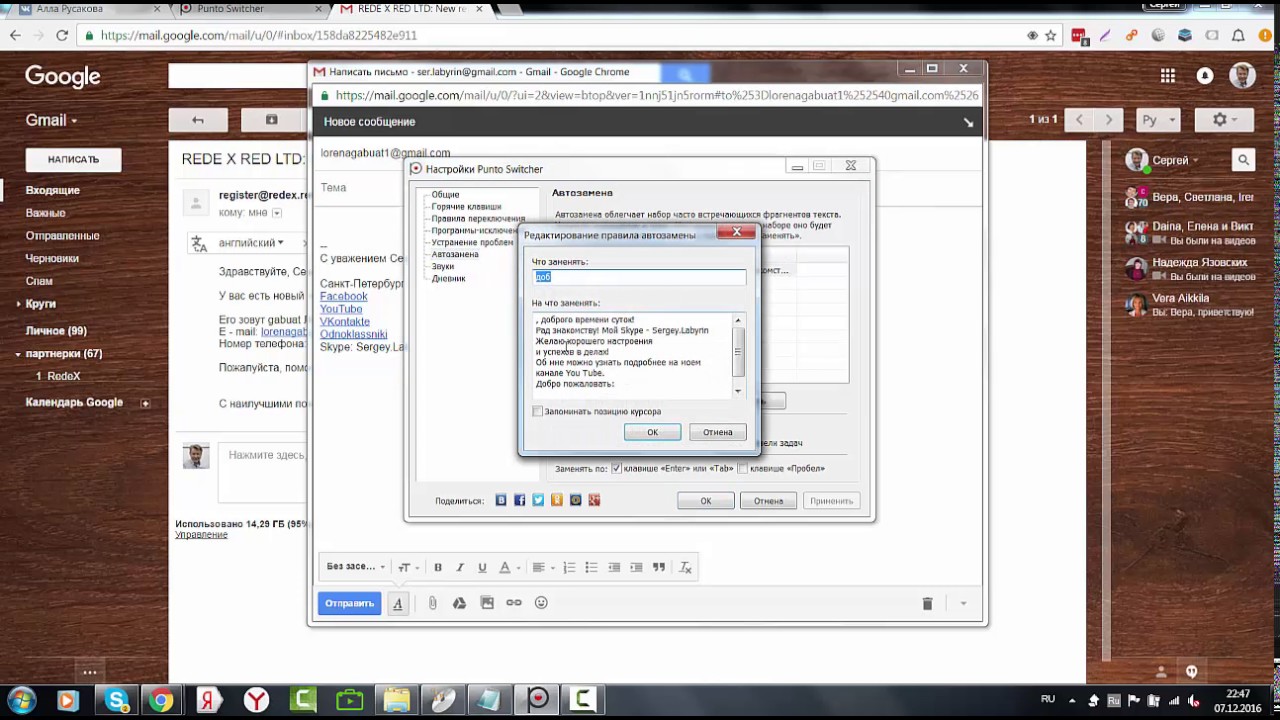Open the text size dropdown

pos(408,567)
